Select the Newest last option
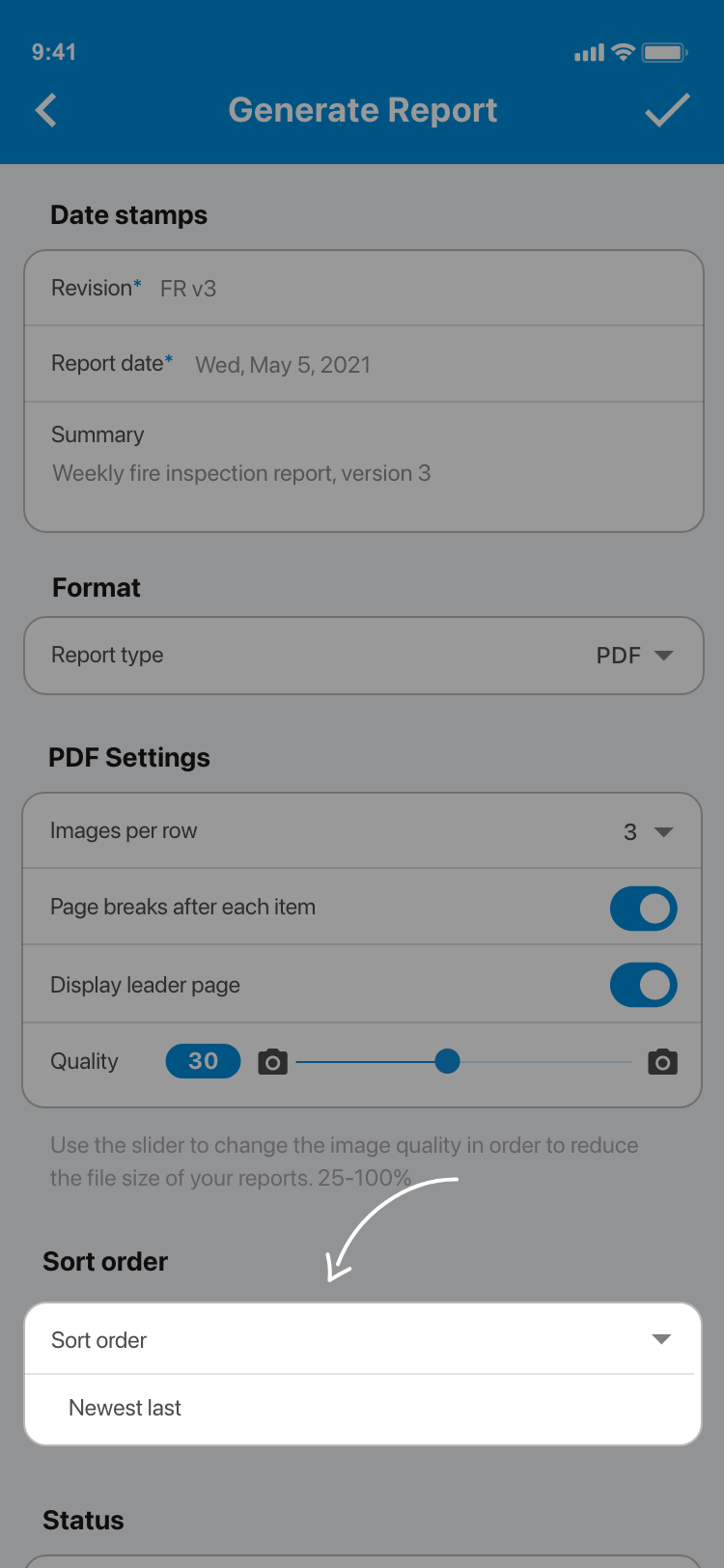 pyautogui.click(x=125, y=1408)
